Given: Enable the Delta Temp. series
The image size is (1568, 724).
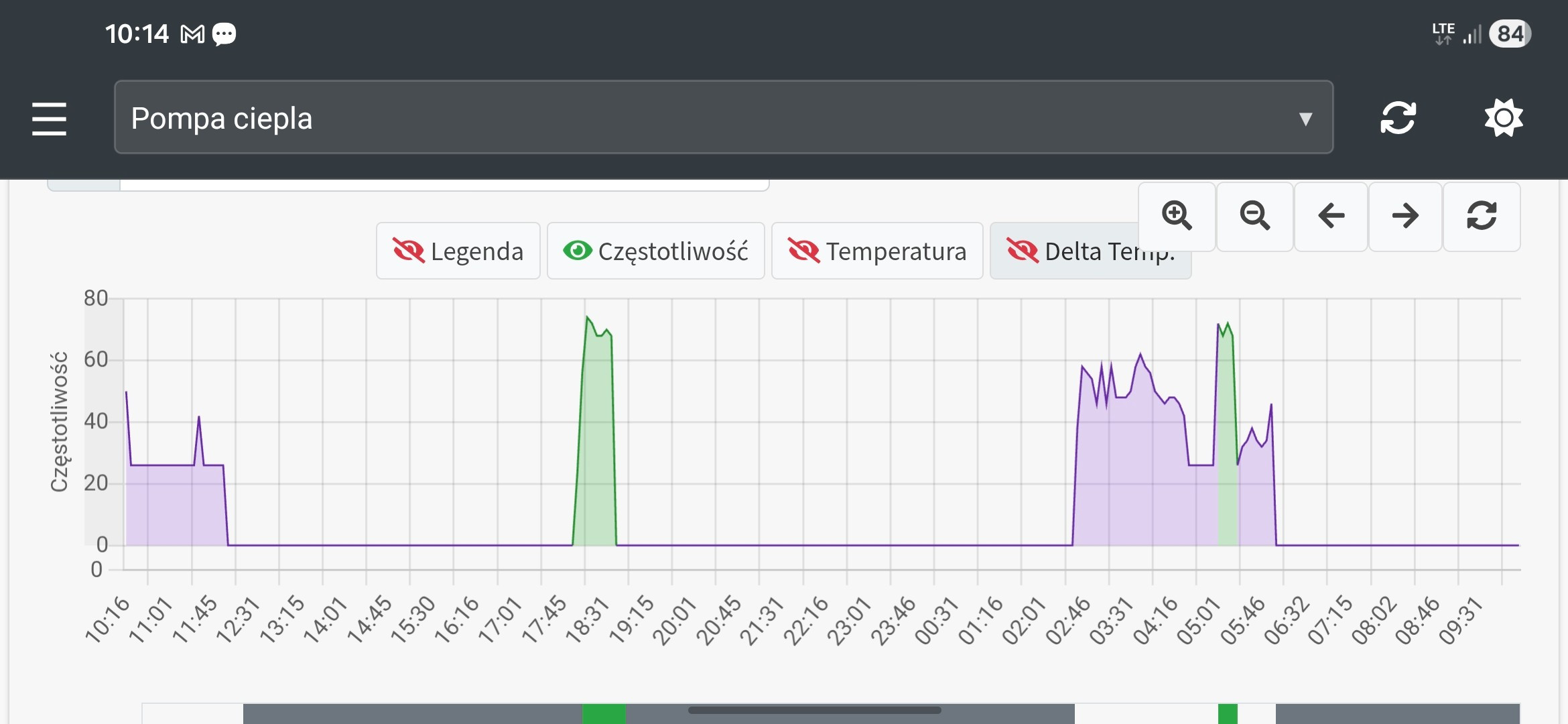Looking at the screenshot, I should [1072, 253].
